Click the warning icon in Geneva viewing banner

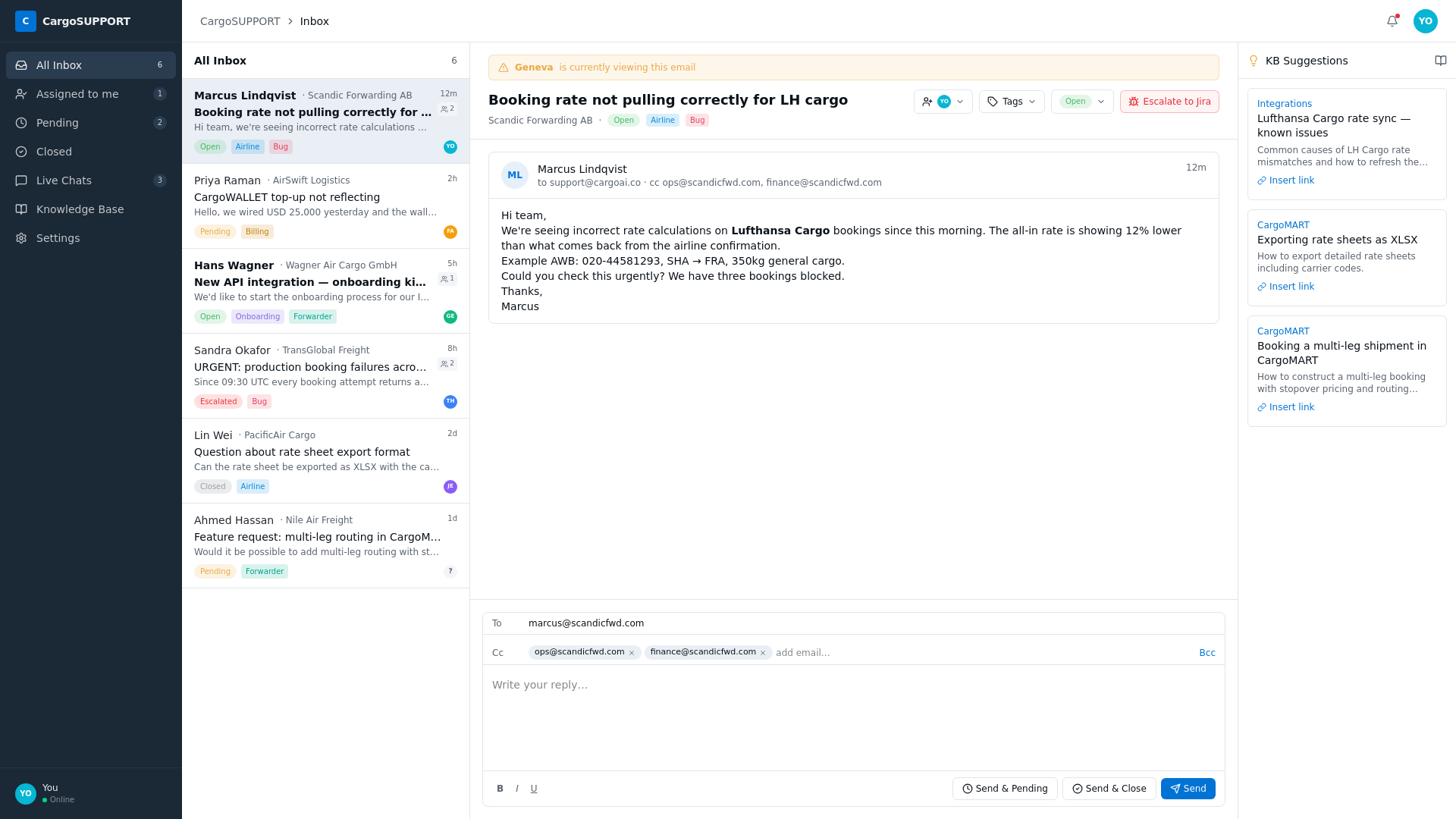pos(504,67)
